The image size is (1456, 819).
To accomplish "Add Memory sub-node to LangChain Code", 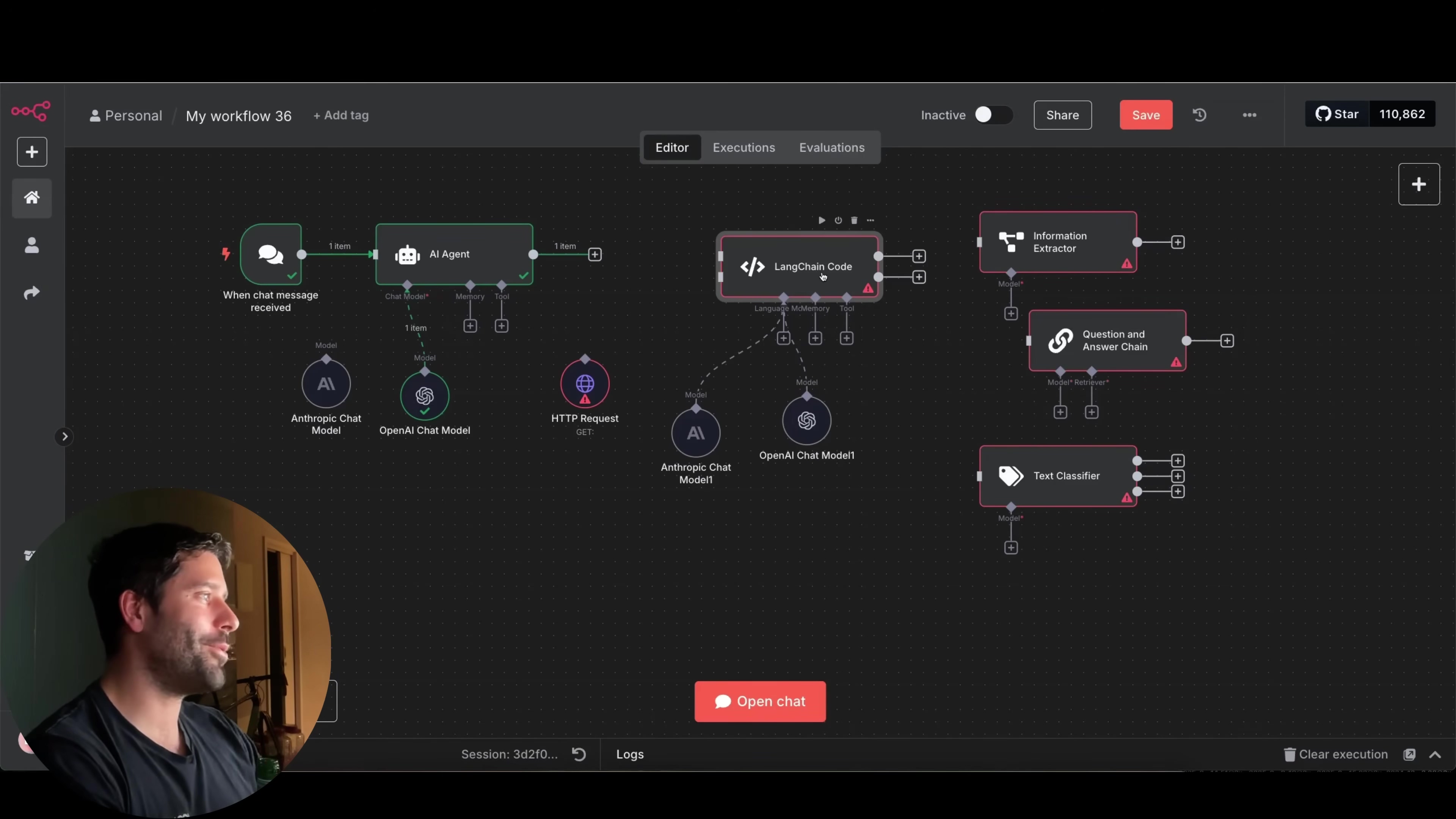I will click(815, 338).
